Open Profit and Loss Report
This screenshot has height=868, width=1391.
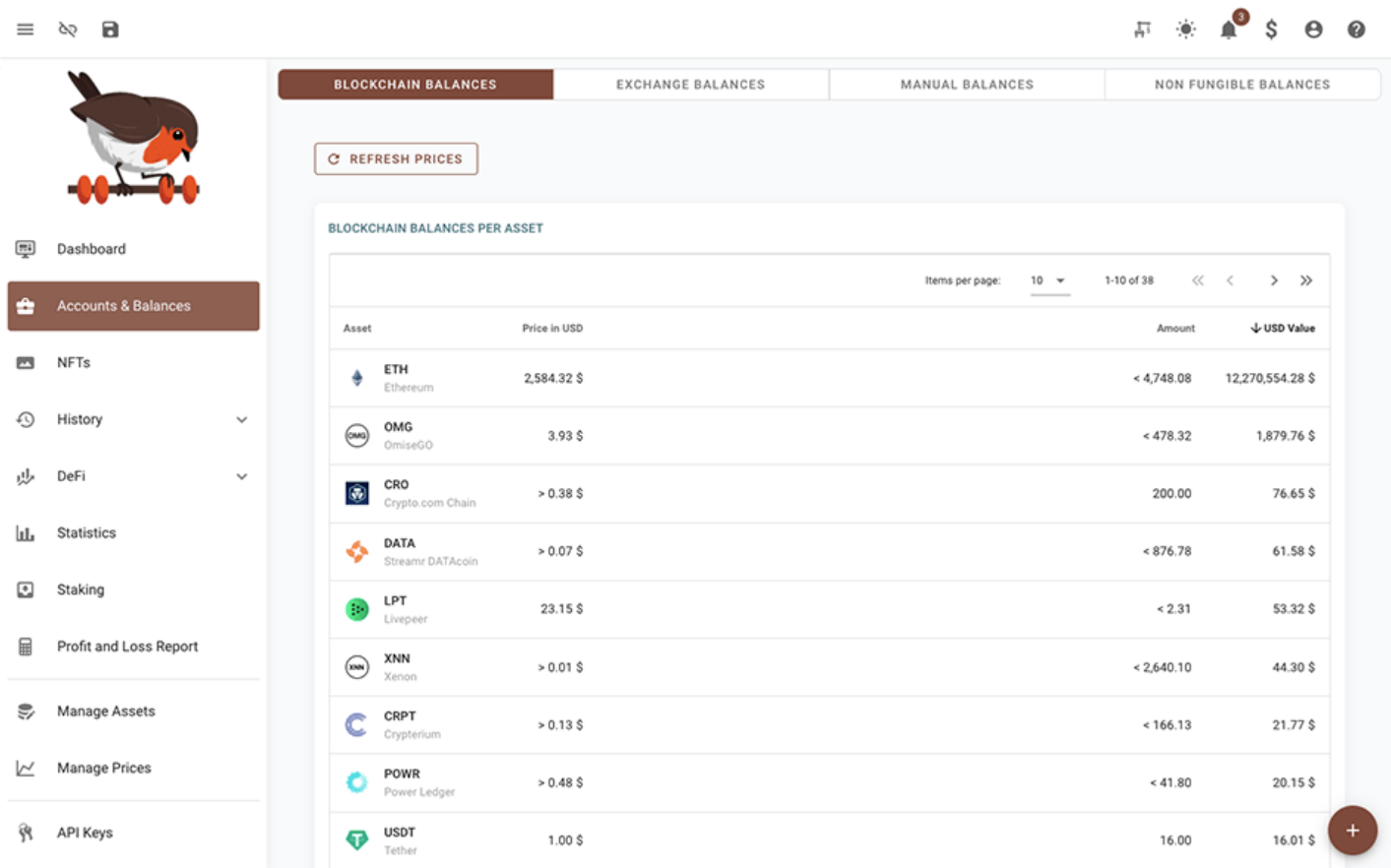coord(128,647)
